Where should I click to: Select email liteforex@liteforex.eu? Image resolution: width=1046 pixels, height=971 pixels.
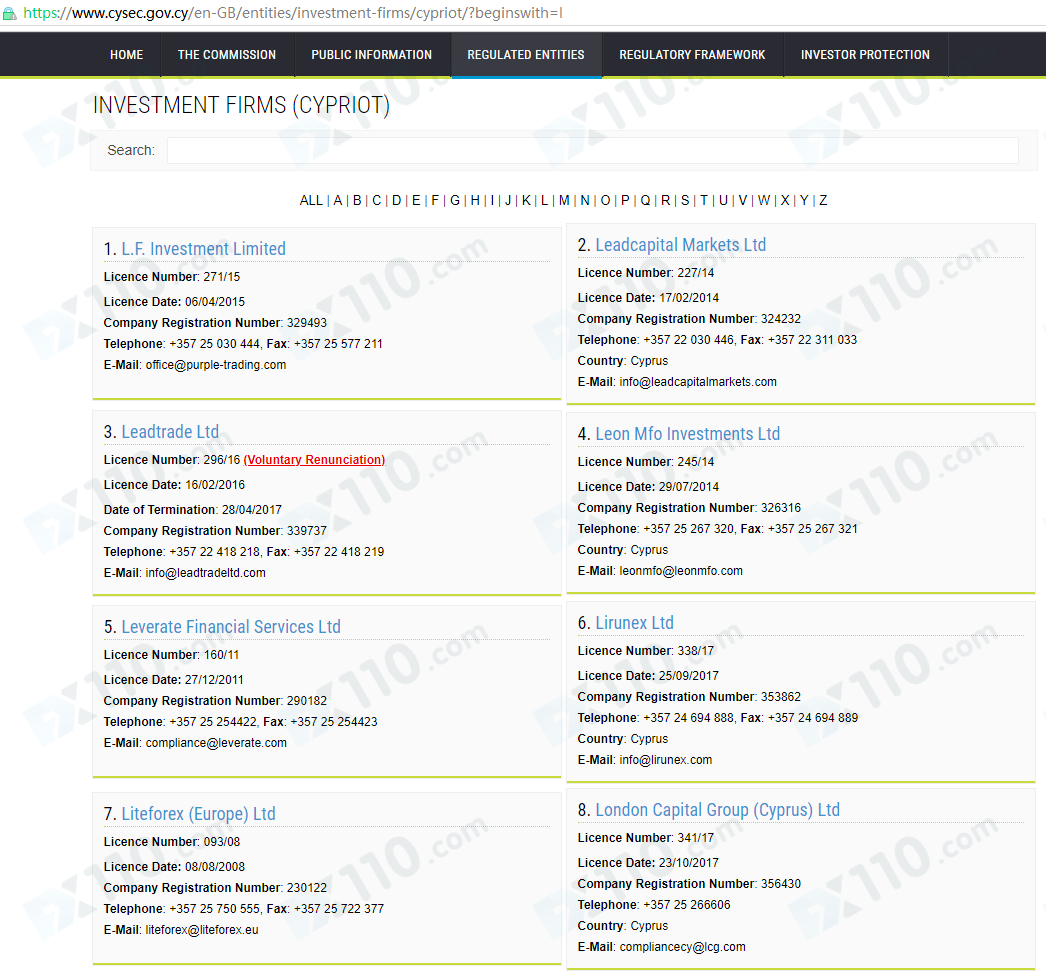(202, 930)
